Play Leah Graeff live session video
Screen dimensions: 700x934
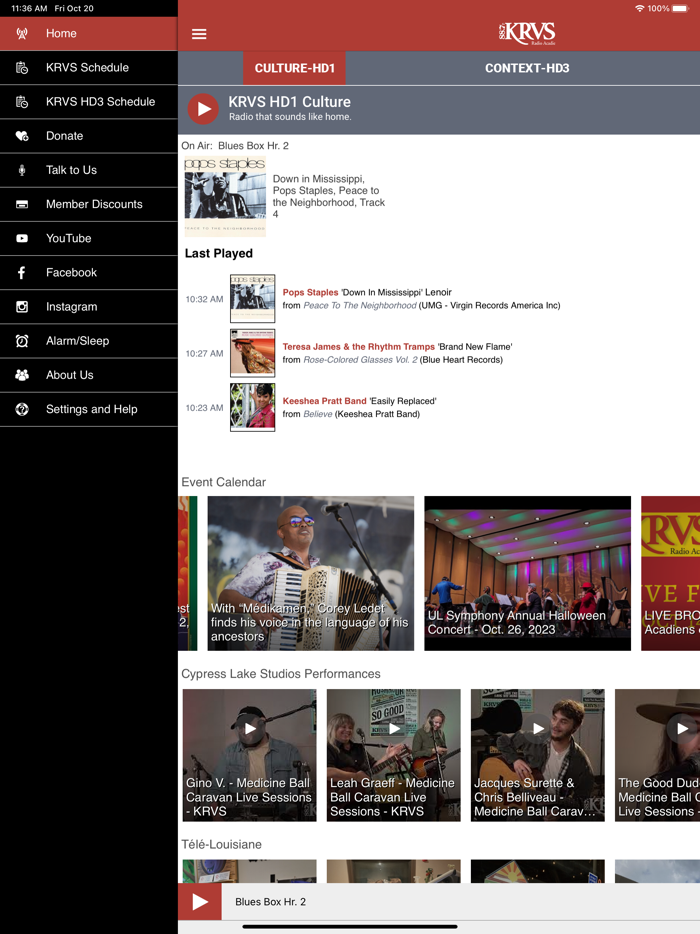click(394, 728)
